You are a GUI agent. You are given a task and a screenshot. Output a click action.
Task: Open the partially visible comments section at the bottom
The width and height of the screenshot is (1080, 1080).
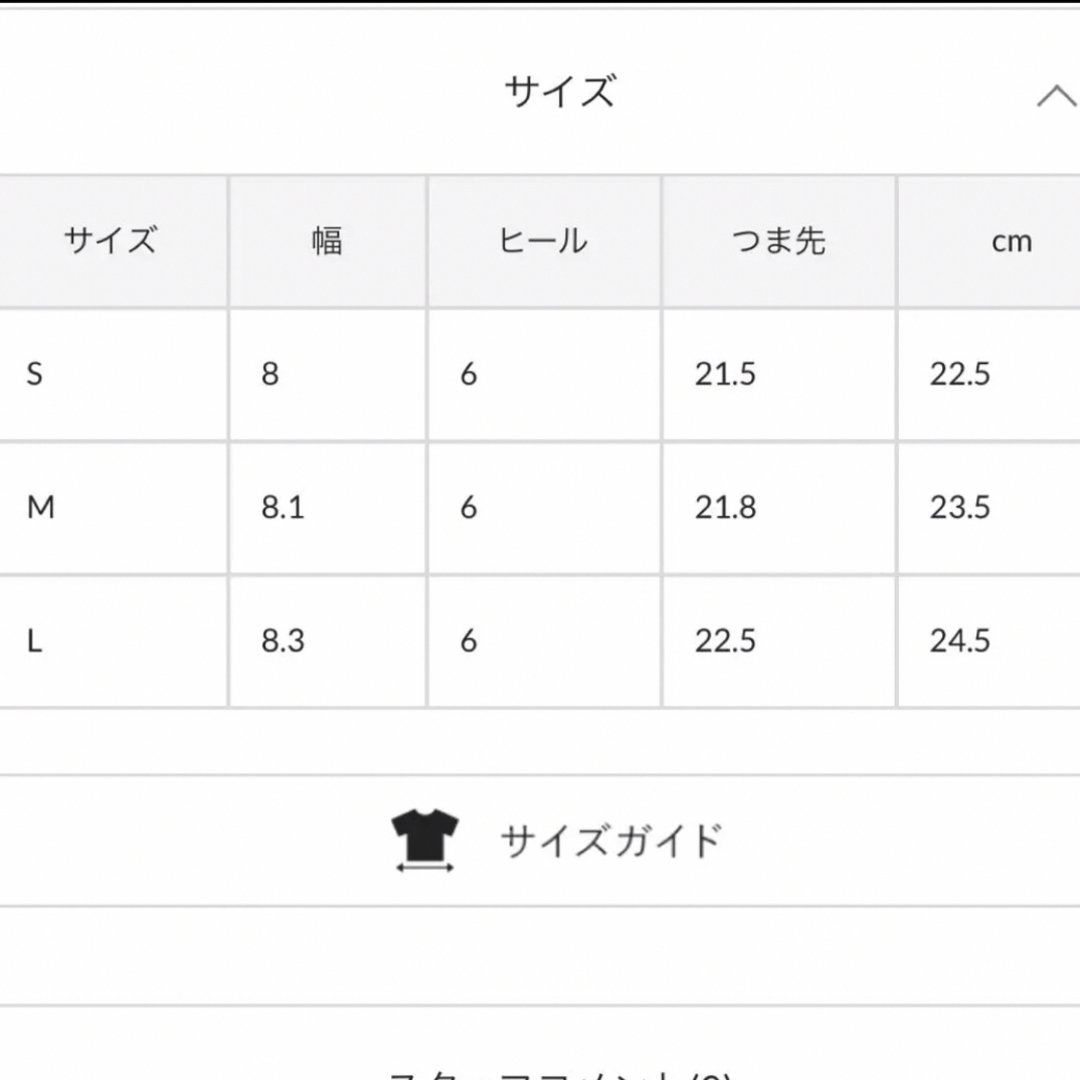[x=559, y=1073]
